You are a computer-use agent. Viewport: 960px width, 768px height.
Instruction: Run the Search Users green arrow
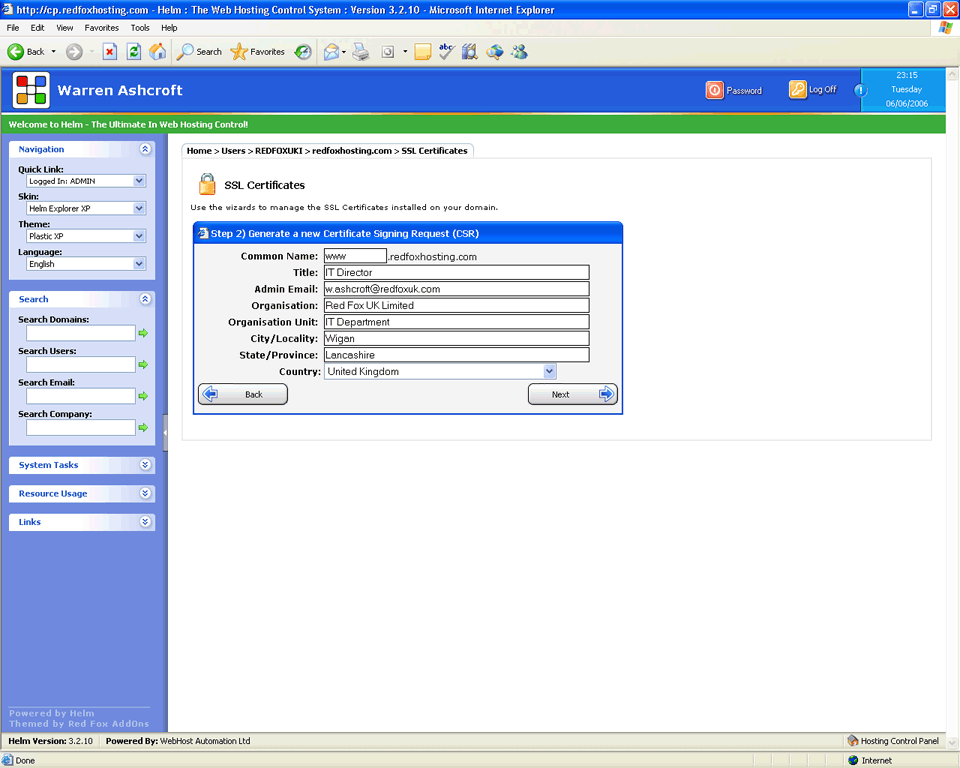pyautogui.click(x=143, y=364)
